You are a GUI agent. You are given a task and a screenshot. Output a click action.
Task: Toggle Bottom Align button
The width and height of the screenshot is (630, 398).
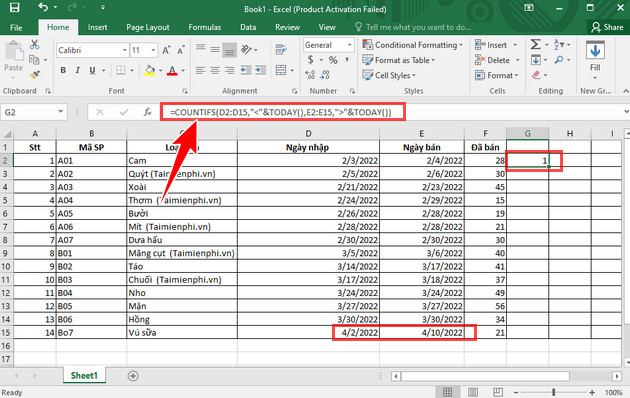click(229, 50)
